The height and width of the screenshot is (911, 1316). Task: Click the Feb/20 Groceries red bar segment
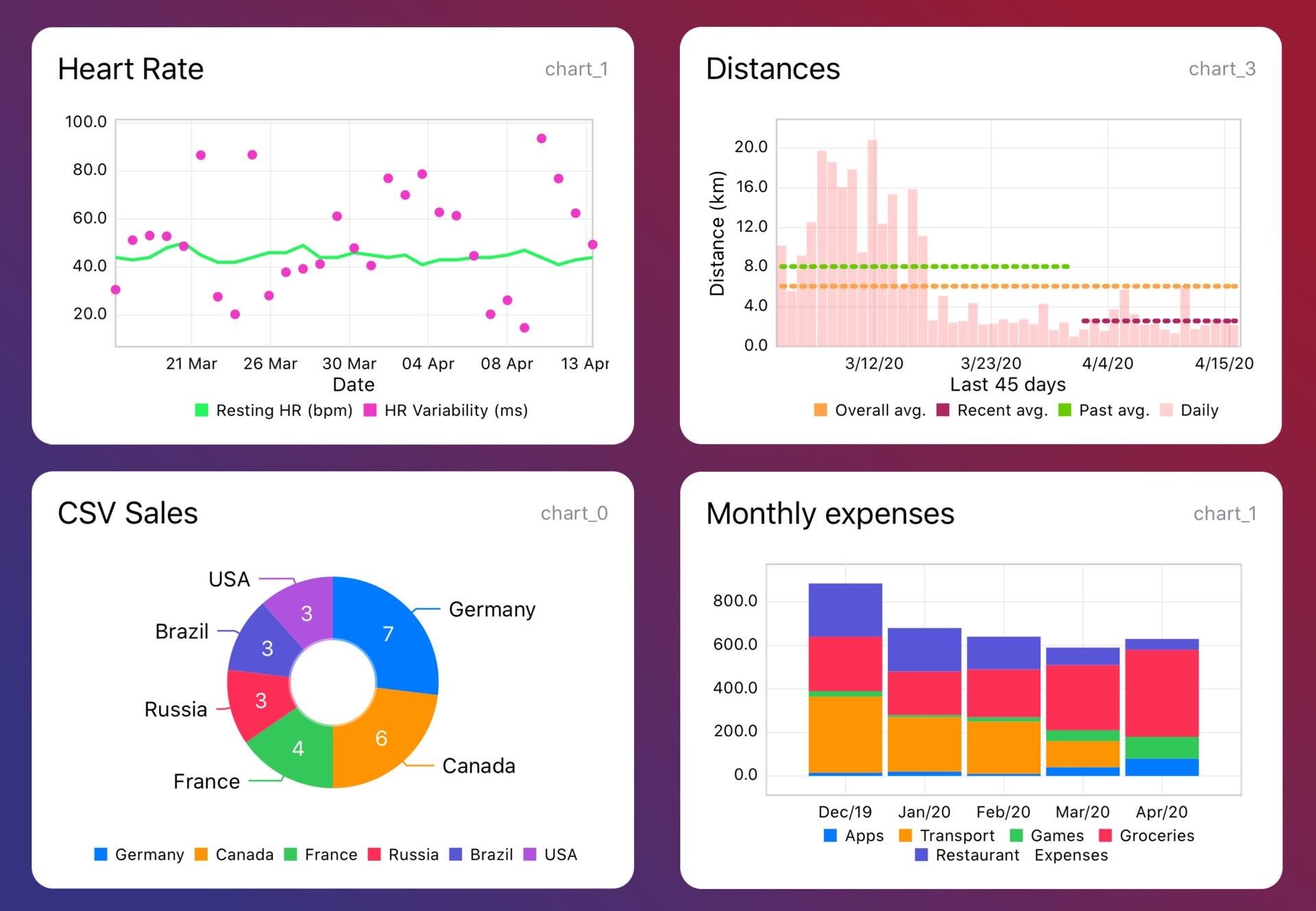point(1003,693)
